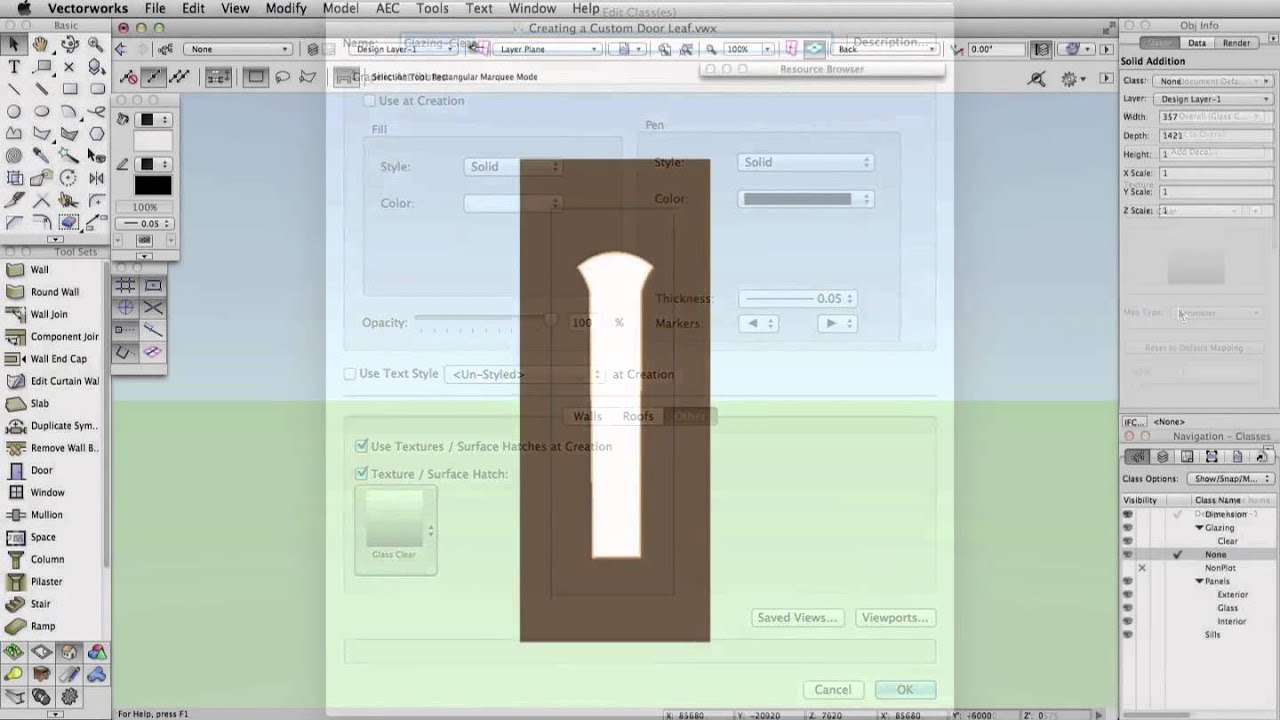Cancel the Edit Class dialog
1280x720 pixels.
tap(833, 690)
